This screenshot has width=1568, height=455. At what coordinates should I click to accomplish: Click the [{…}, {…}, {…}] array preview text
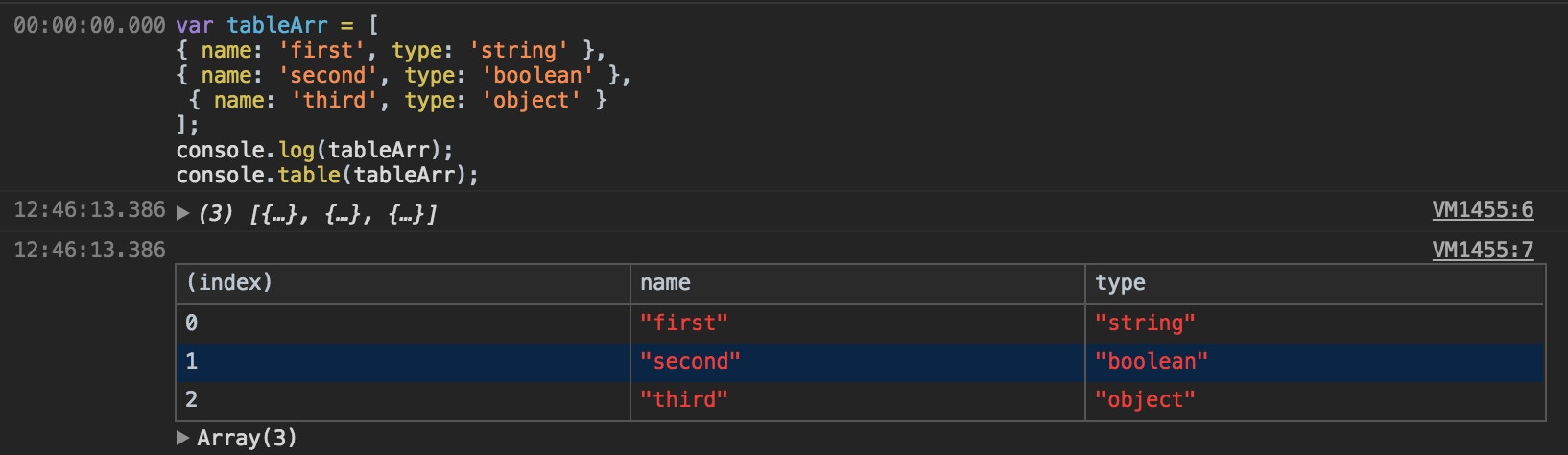342,213
